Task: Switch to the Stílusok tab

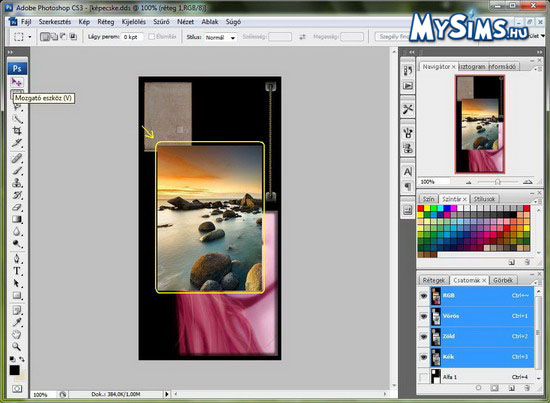Action: [484, 199]
